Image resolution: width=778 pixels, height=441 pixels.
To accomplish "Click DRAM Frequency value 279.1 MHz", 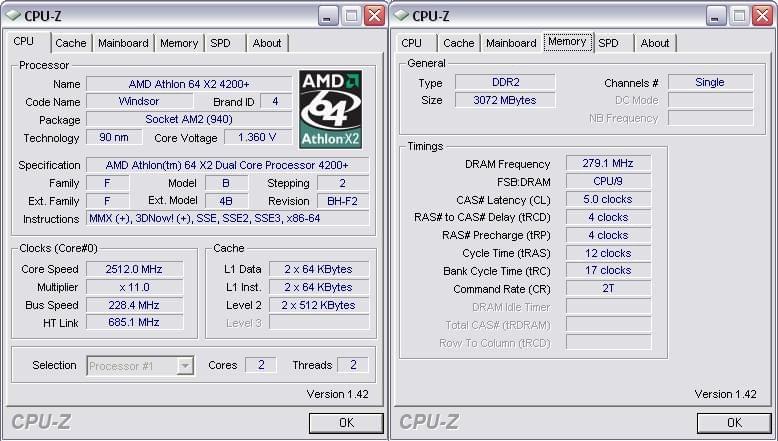I will click(608, 163).
